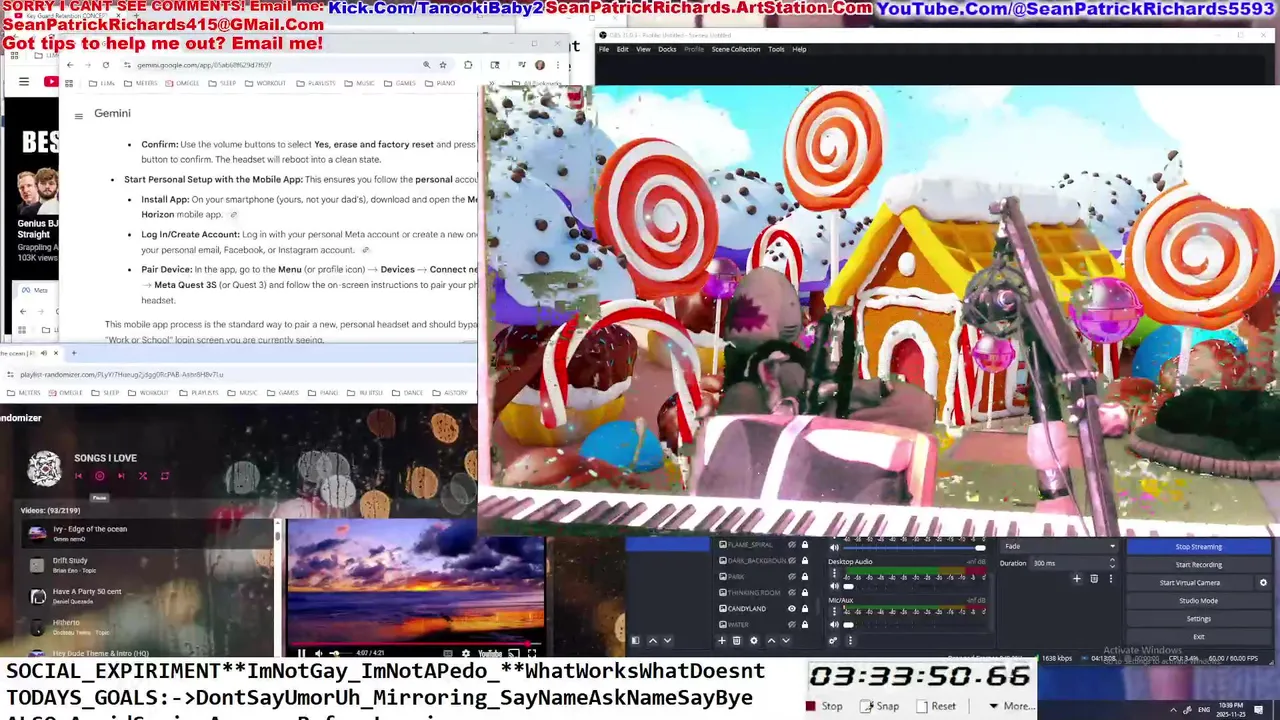Adjust the transition Duration stepper
Image resolution: width=1280 pixels, height=720 pixels.
(x=1112, y=563)
